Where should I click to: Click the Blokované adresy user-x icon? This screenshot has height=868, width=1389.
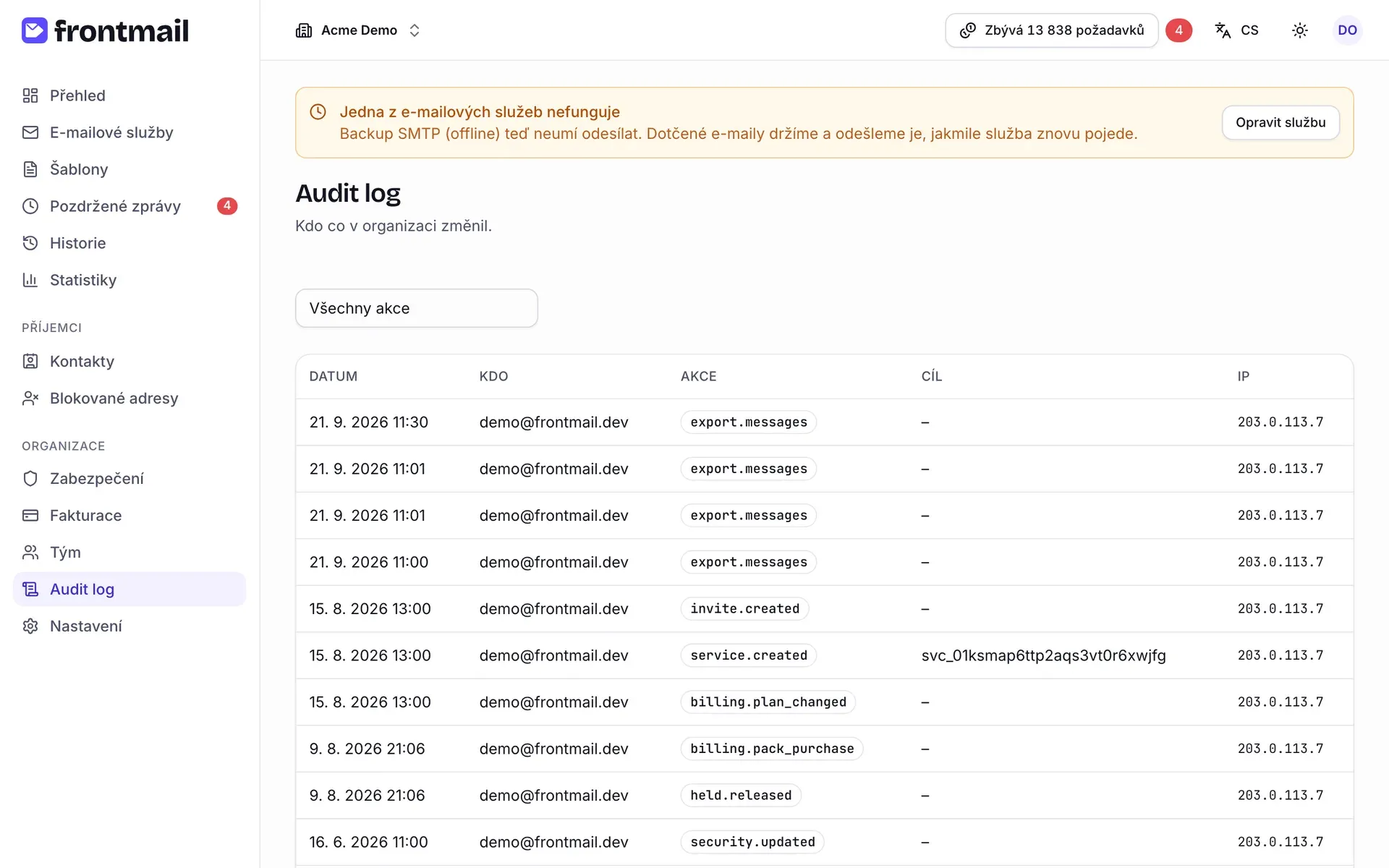point(30,398)
